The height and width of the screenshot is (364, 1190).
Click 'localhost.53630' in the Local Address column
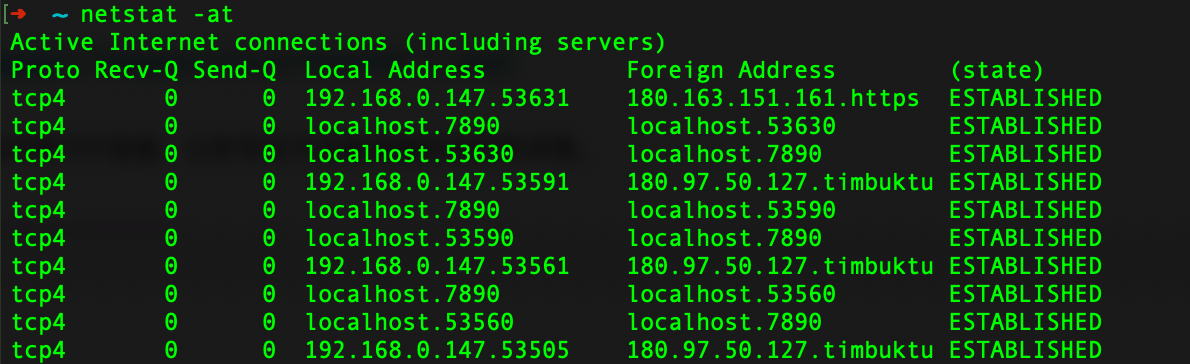tap(409, 155)
